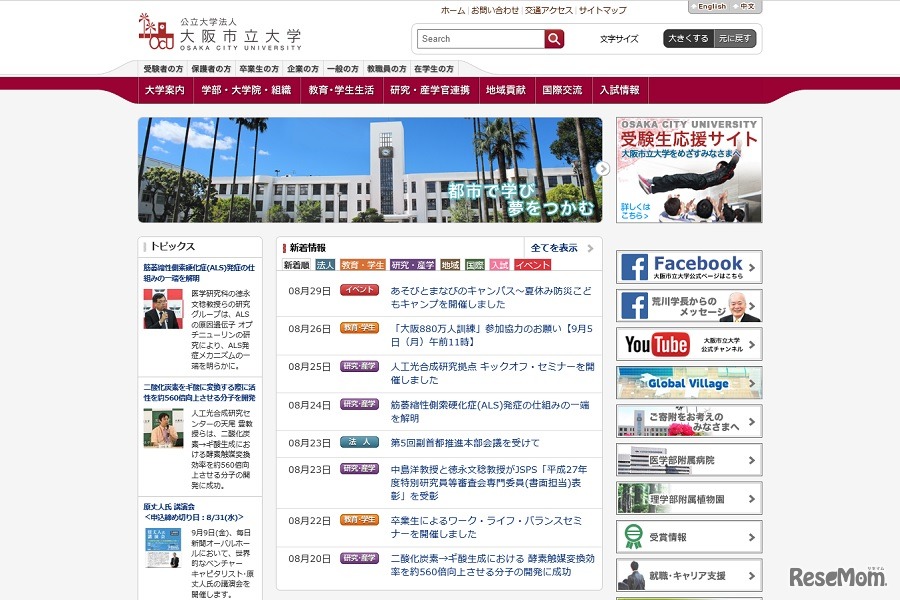Switch language to English
900x600 pixels.
tap(710, 7)
